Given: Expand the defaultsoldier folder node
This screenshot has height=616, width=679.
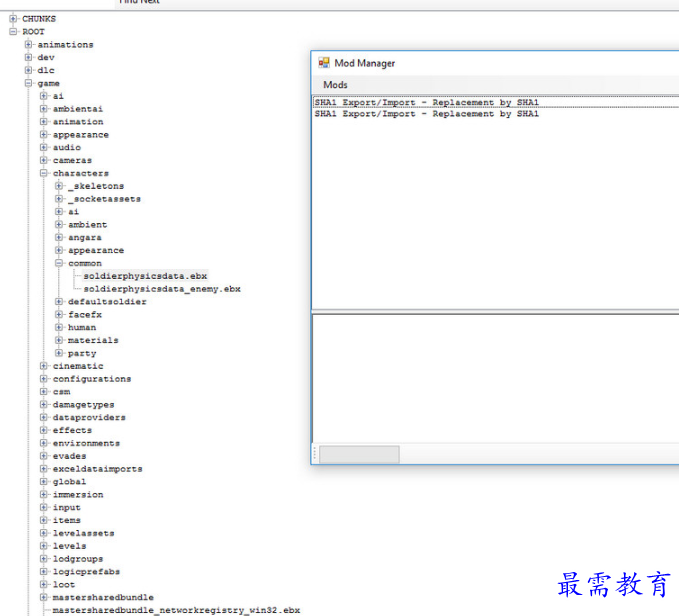Looking at the screenshot, I should [x=59, y=301].
